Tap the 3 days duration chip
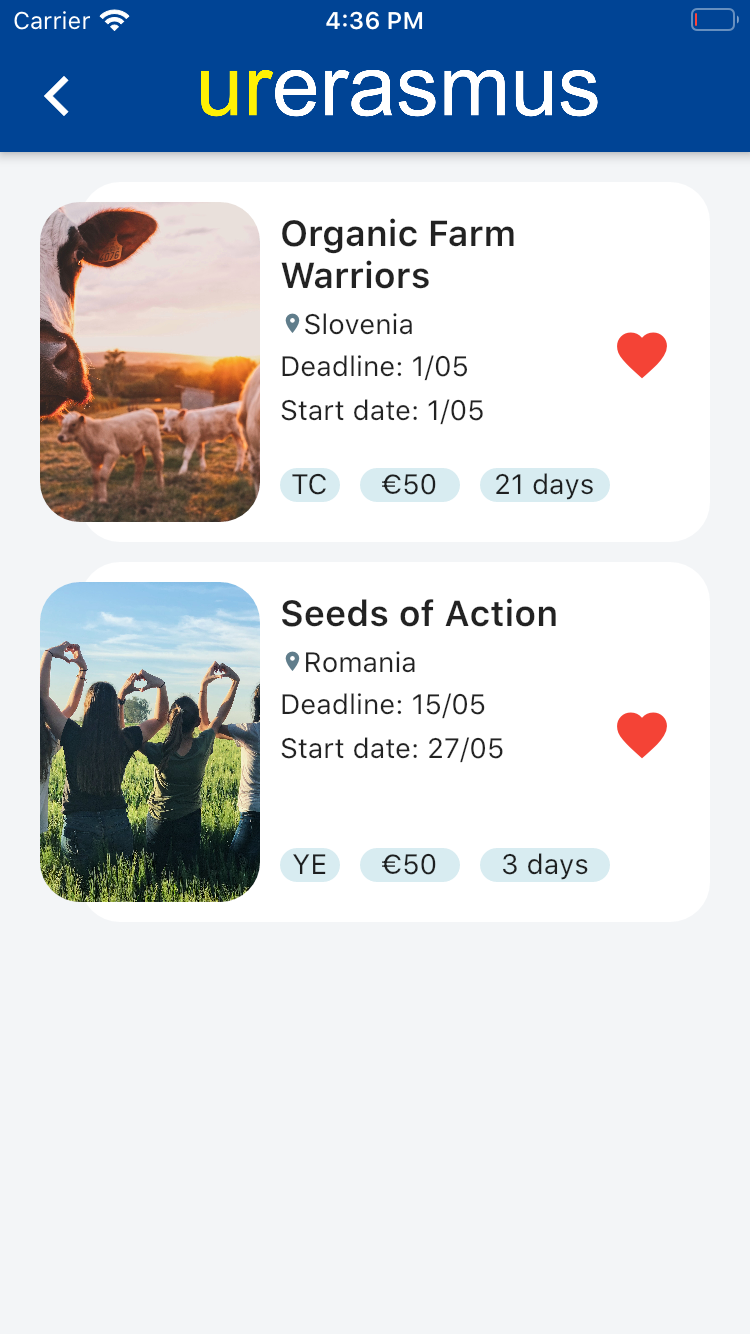 click(545, 865)
